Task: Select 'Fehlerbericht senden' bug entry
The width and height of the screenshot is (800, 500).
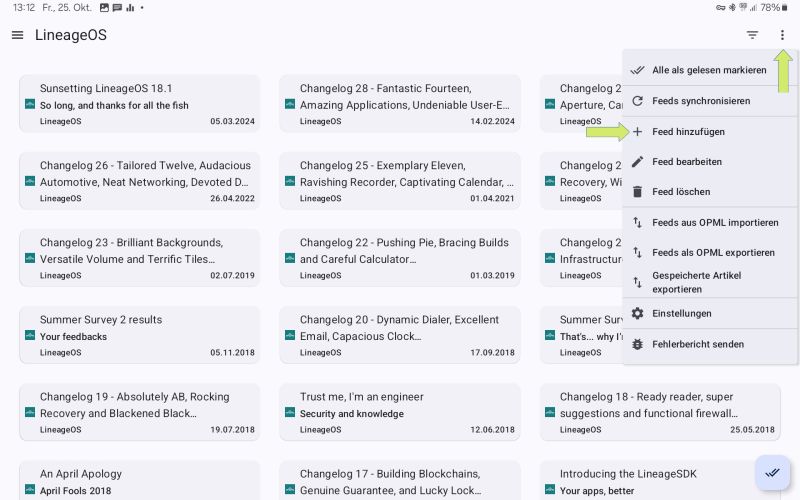Action: pyautogui.click(x=697, y=344)
